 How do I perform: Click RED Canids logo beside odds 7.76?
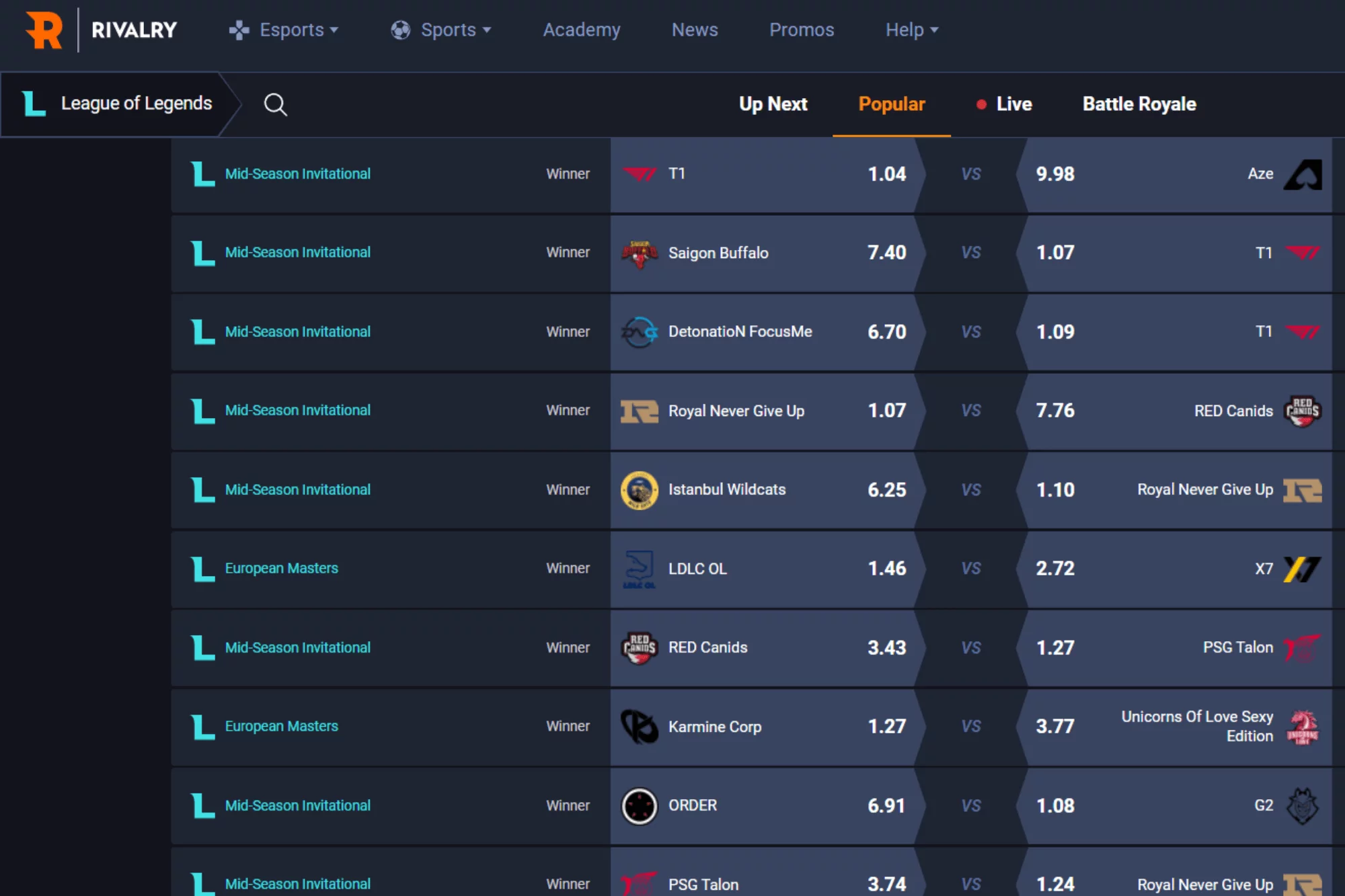[x=1303, y=411]
